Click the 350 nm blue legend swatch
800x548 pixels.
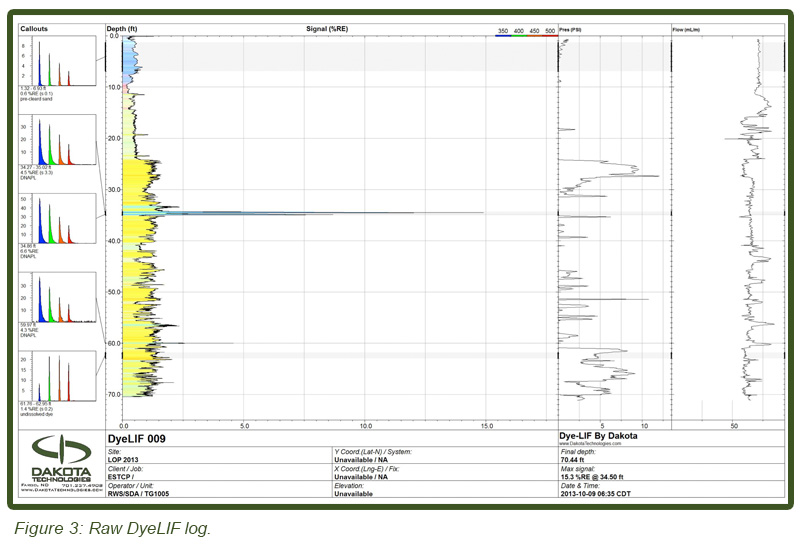point(504,35)
